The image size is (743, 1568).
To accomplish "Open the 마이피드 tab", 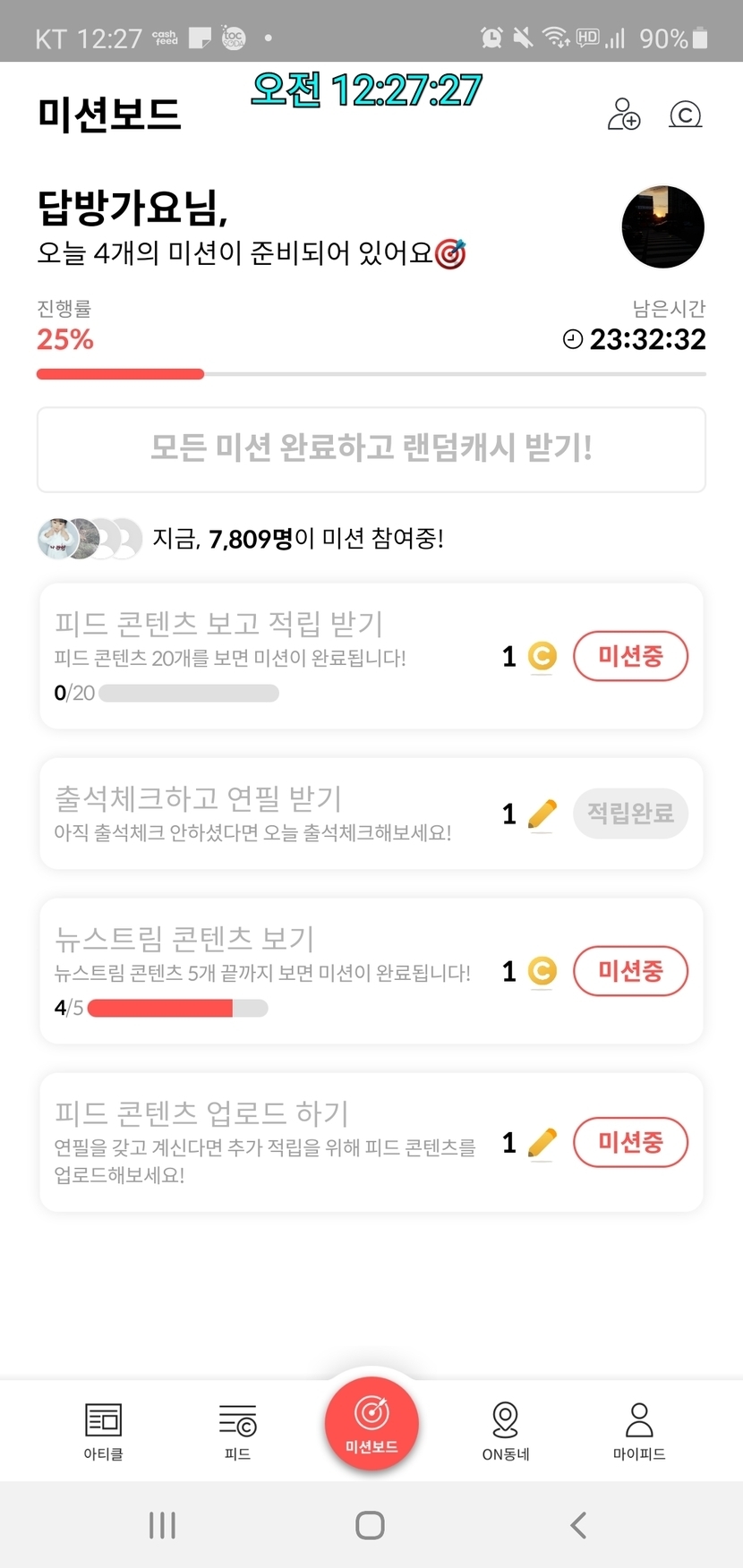I will point(639,1430).
